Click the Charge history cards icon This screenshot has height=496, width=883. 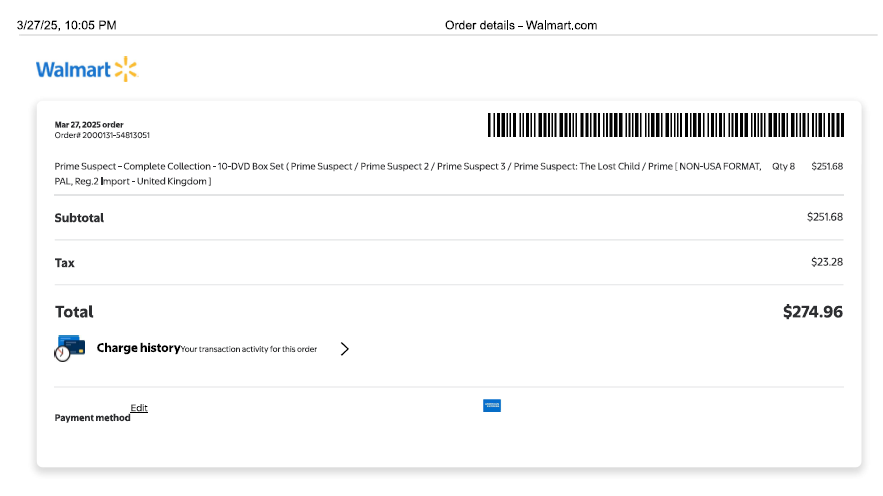(x=70, y=348)
